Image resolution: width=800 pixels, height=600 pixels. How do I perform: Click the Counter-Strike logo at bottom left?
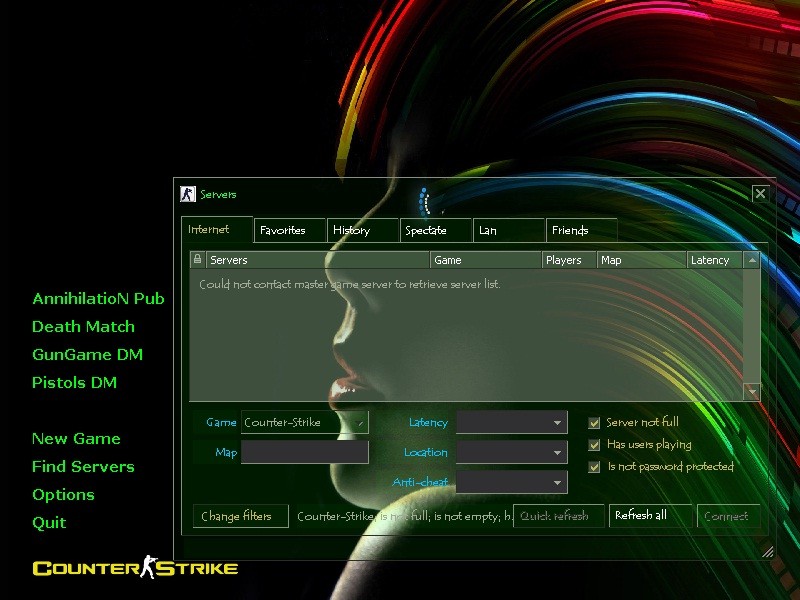[135, 567]
